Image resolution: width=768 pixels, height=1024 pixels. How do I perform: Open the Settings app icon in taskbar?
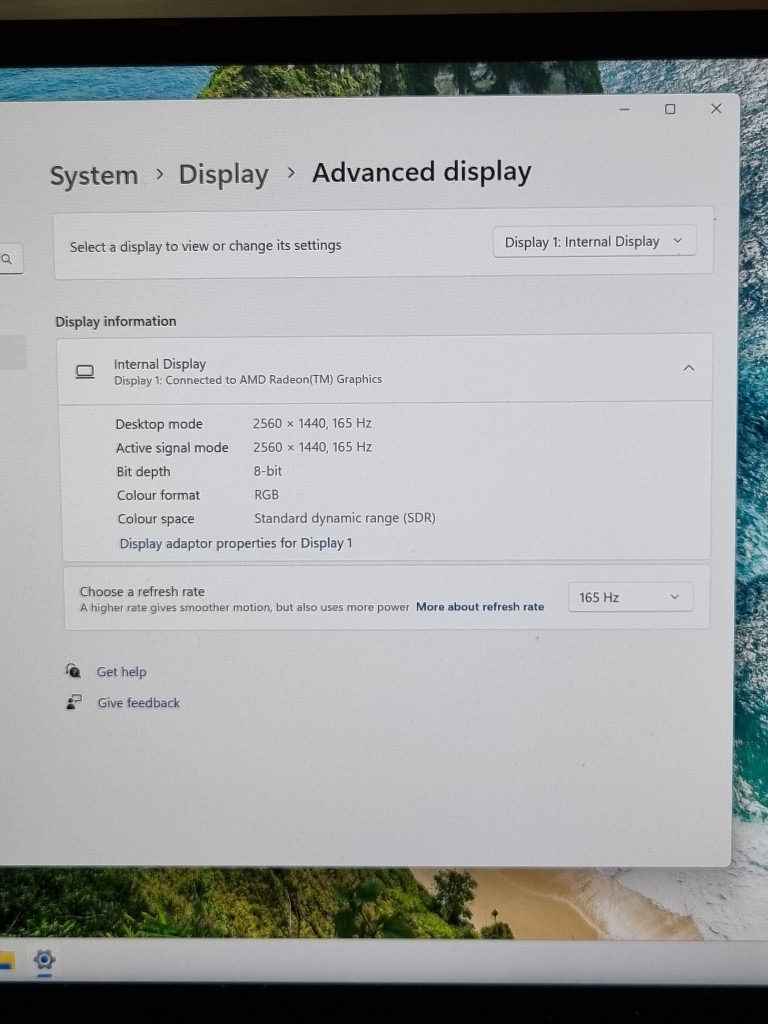tap(44, 960)
